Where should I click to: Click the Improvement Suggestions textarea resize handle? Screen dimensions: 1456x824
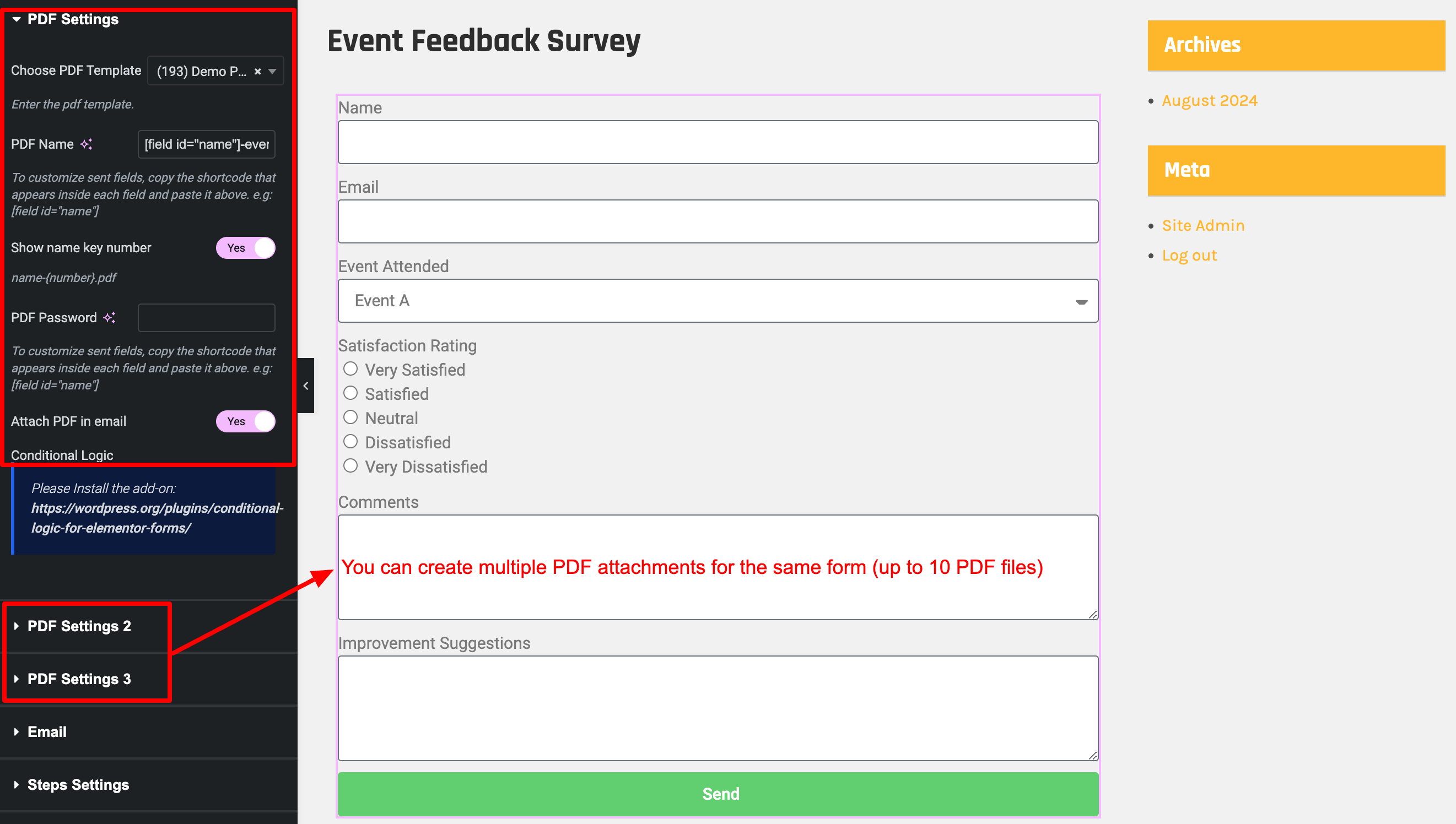(1093, 756)
